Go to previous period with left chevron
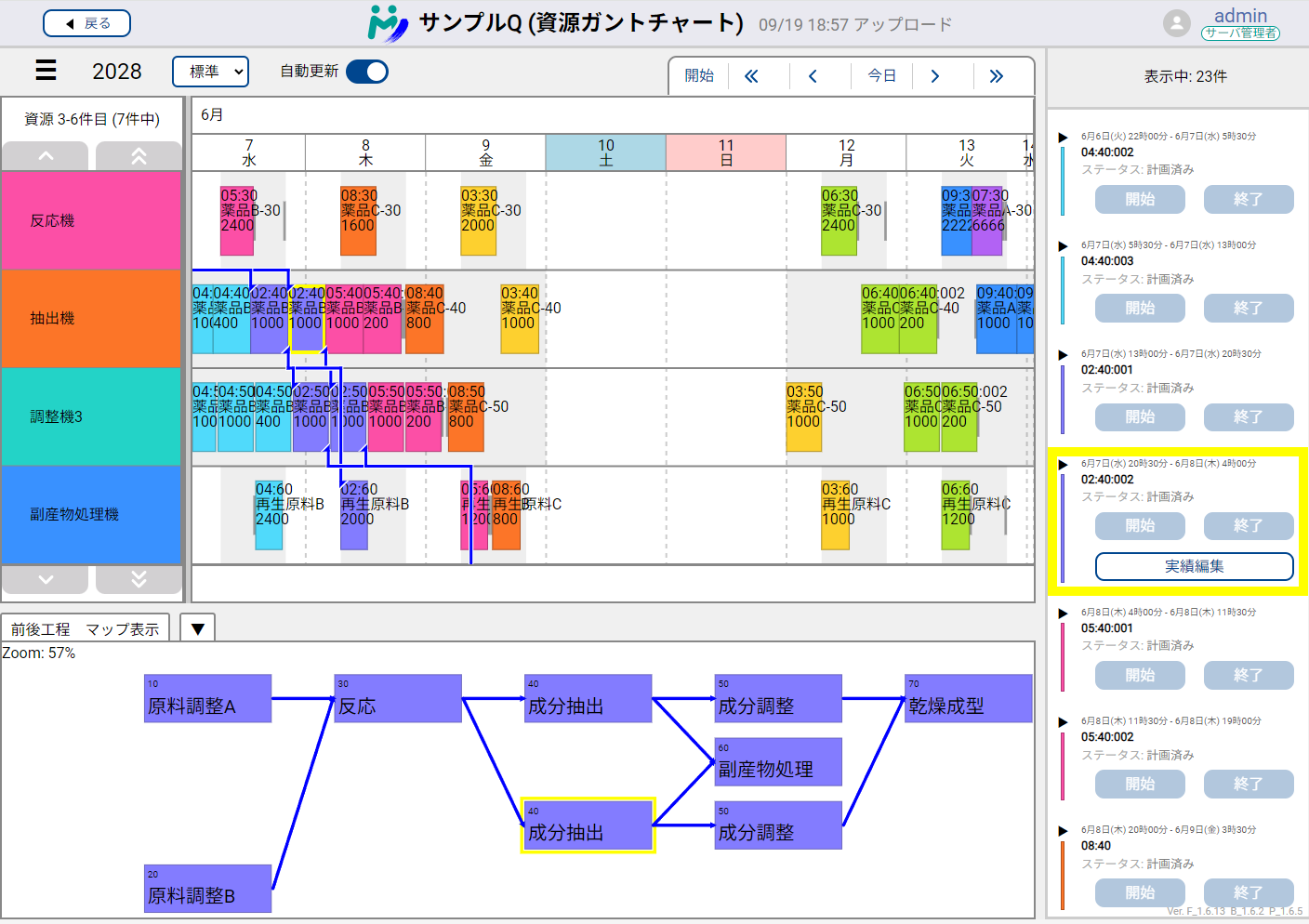1309x924 pixels. (x=813, y=76)
